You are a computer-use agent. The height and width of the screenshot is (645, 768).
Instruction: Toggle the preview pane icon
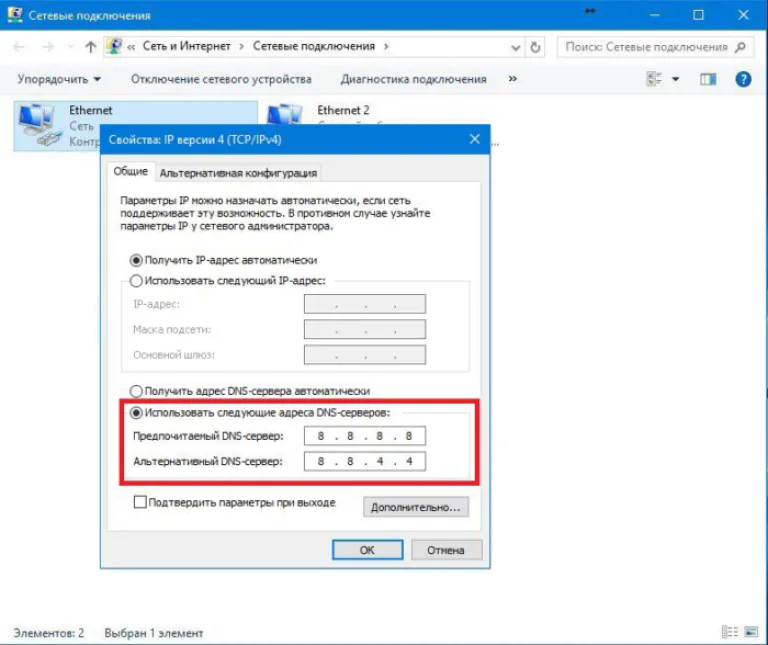(708, 79)
